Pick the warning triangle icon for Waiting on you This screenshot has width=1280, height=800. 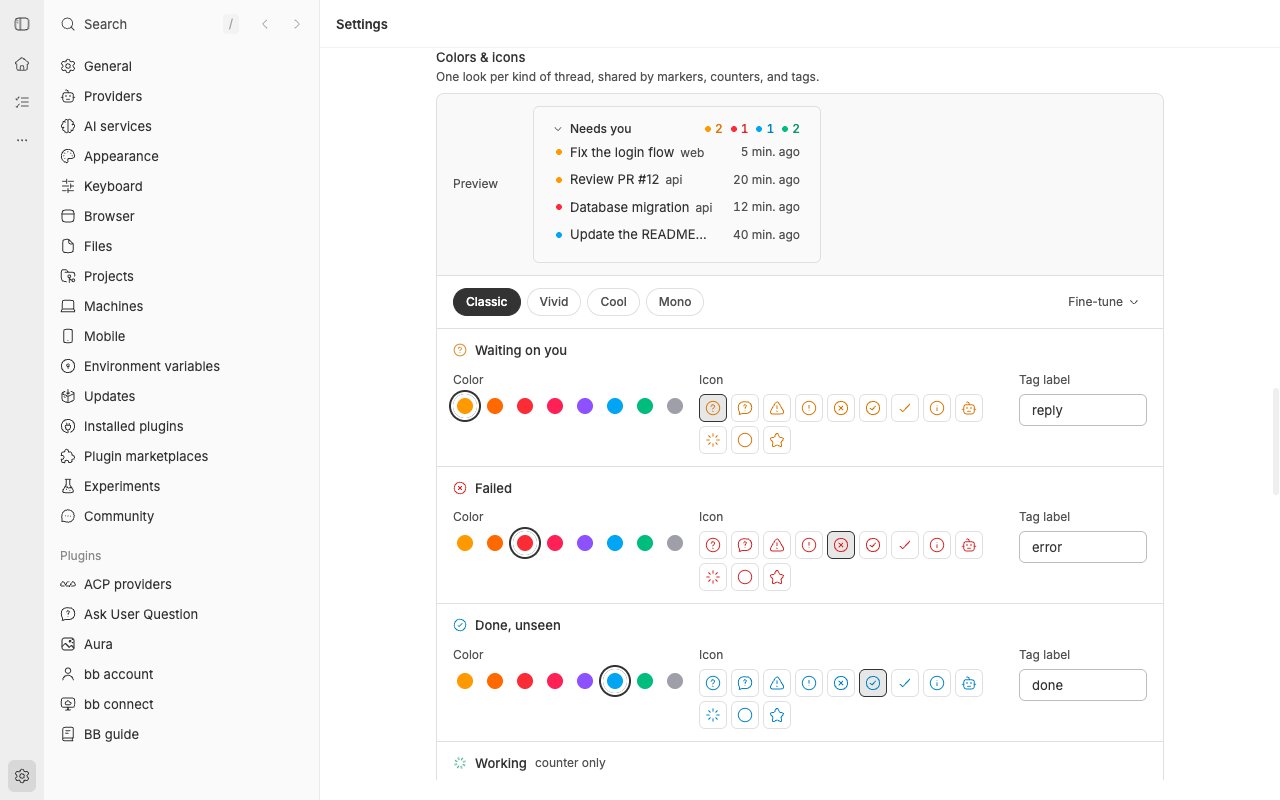point(777,408)
